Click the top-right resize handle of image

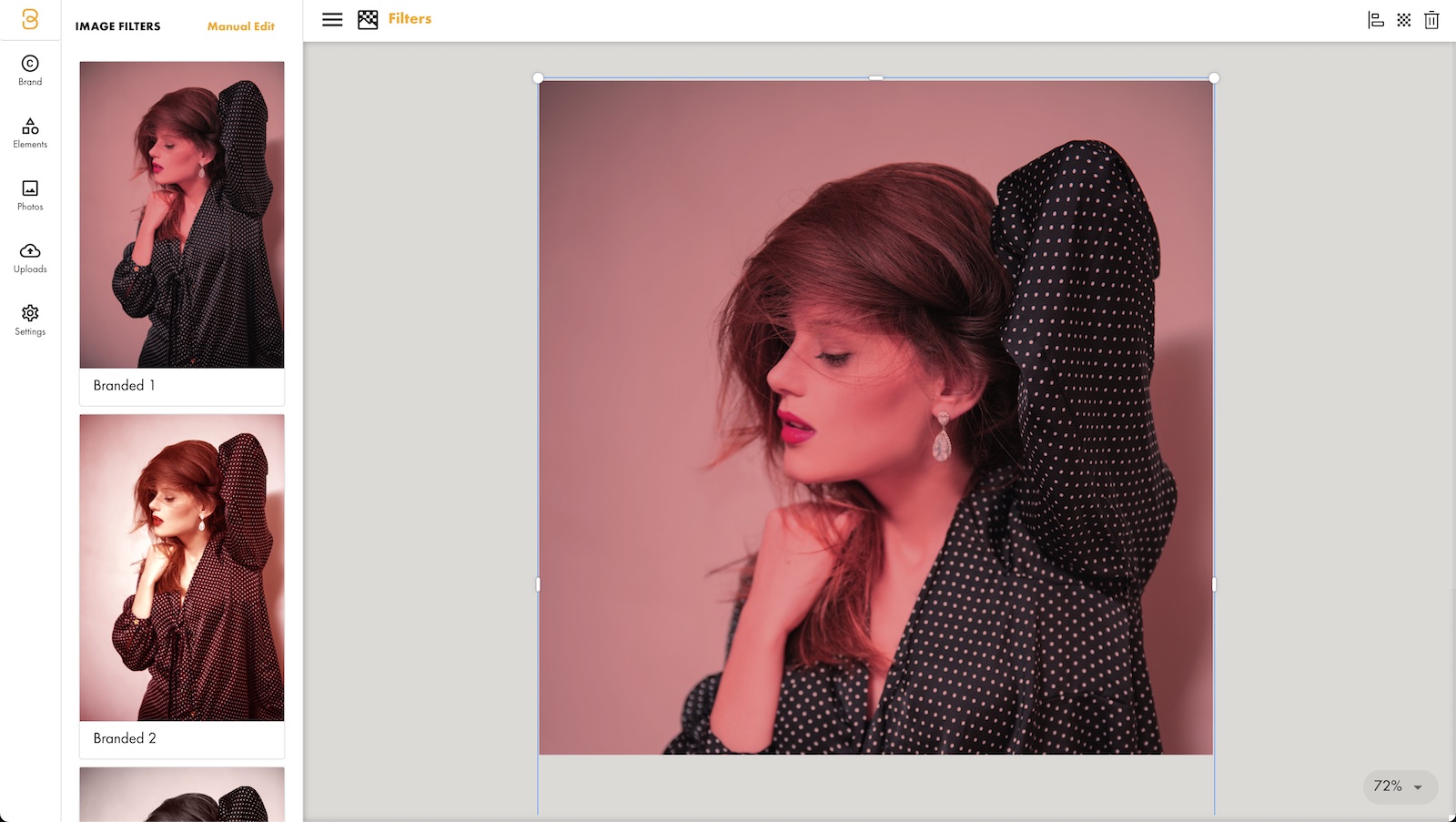pyautogui.click(x=1214, y=78)
